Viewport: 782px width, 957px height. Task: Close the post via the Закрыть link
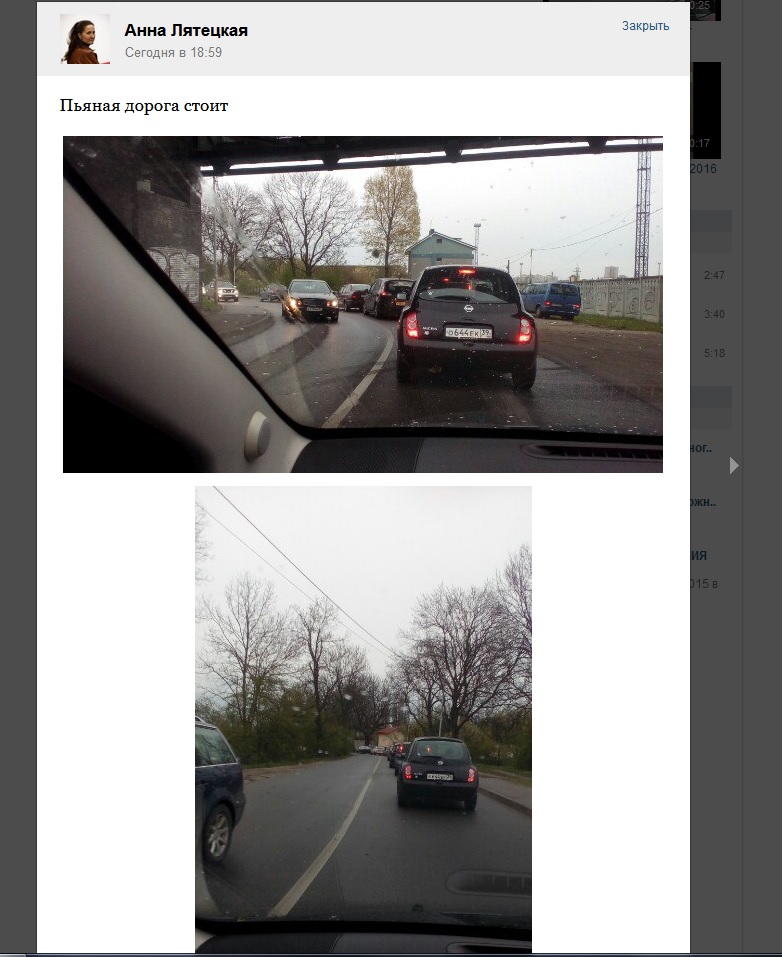click(645, 26)
